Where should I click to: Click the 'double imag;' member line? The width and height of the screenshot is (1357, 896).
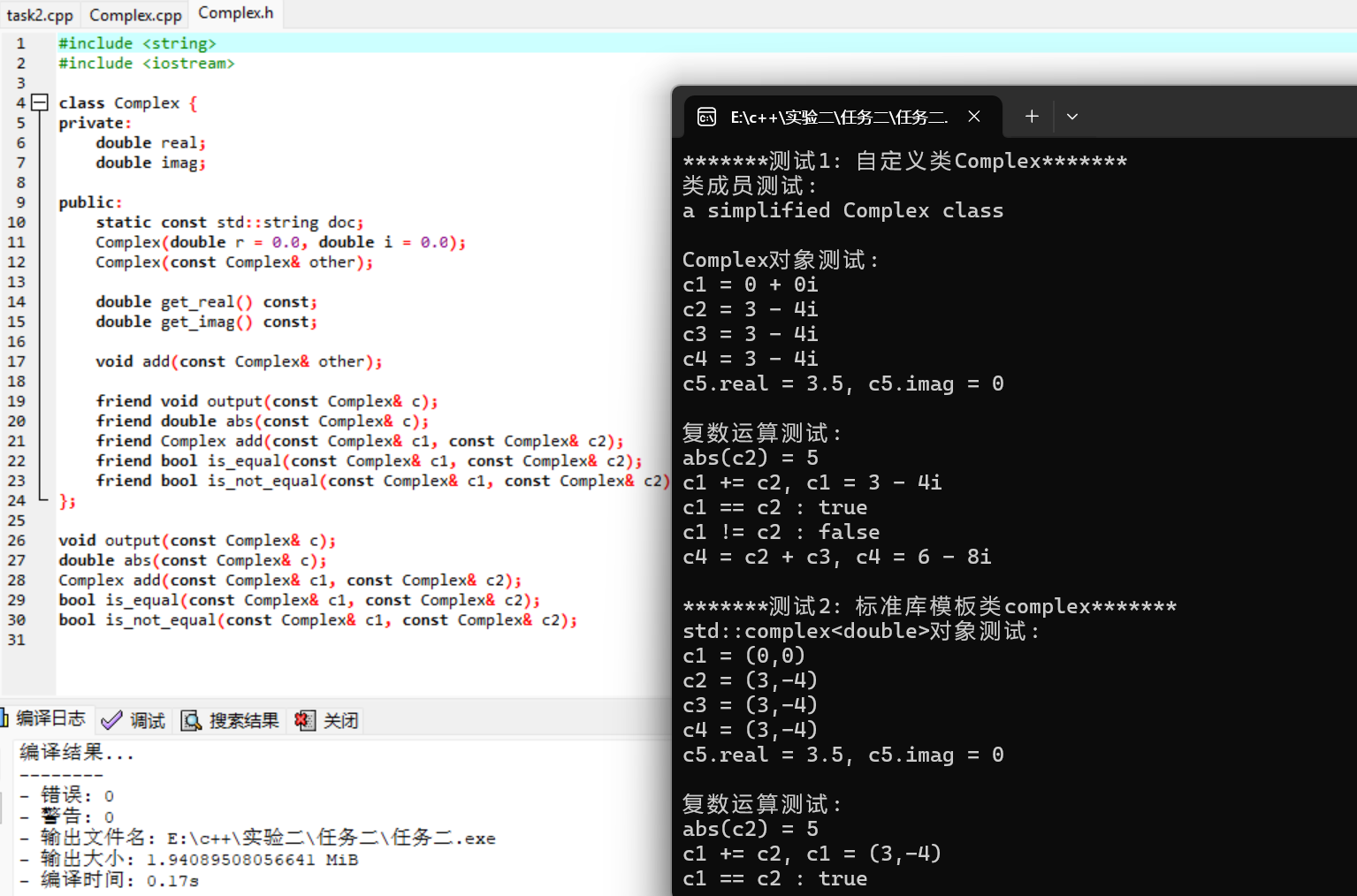pos(151,163)
